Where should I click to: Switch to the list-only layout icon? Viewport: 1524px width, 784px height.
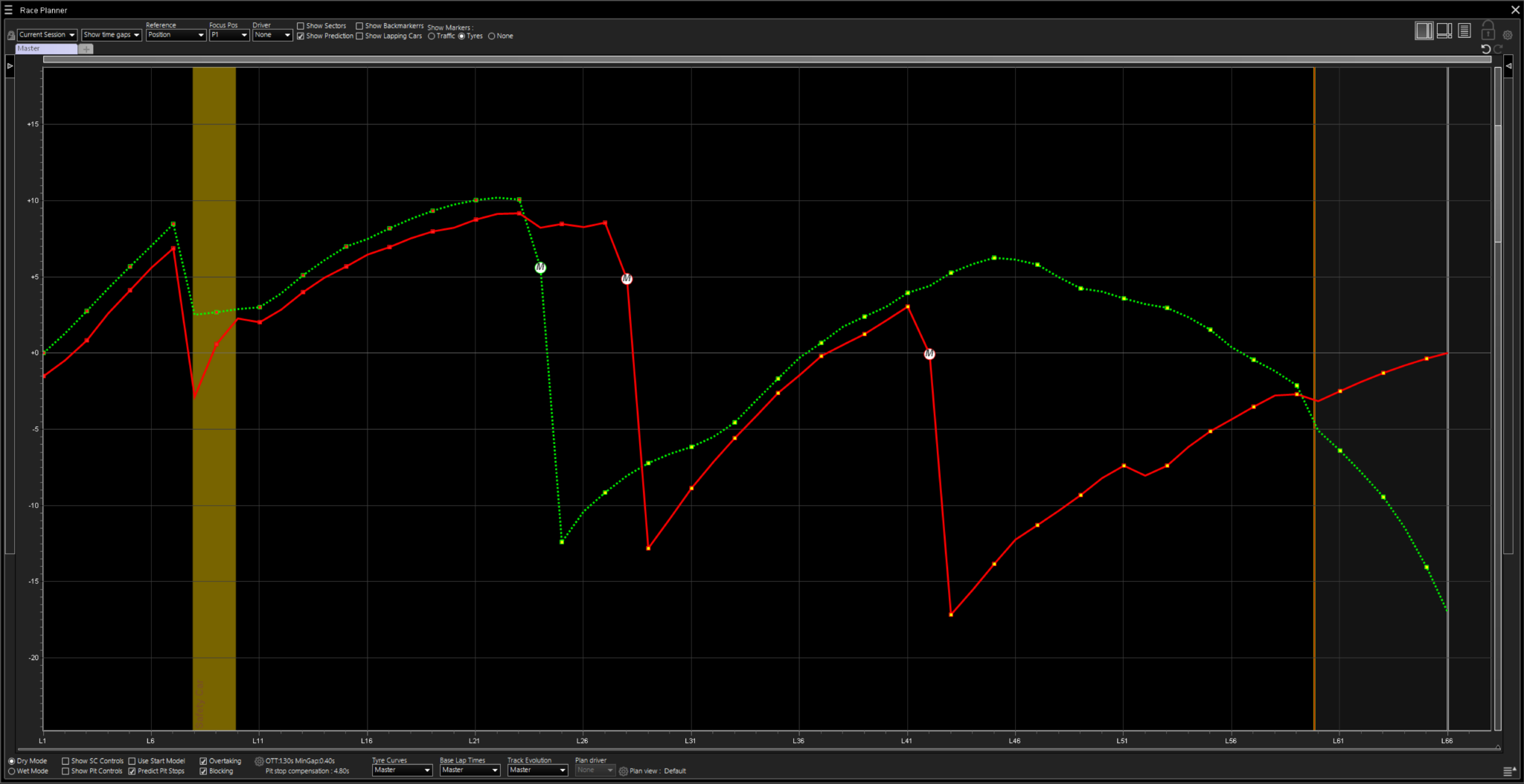pos(1464,30)
